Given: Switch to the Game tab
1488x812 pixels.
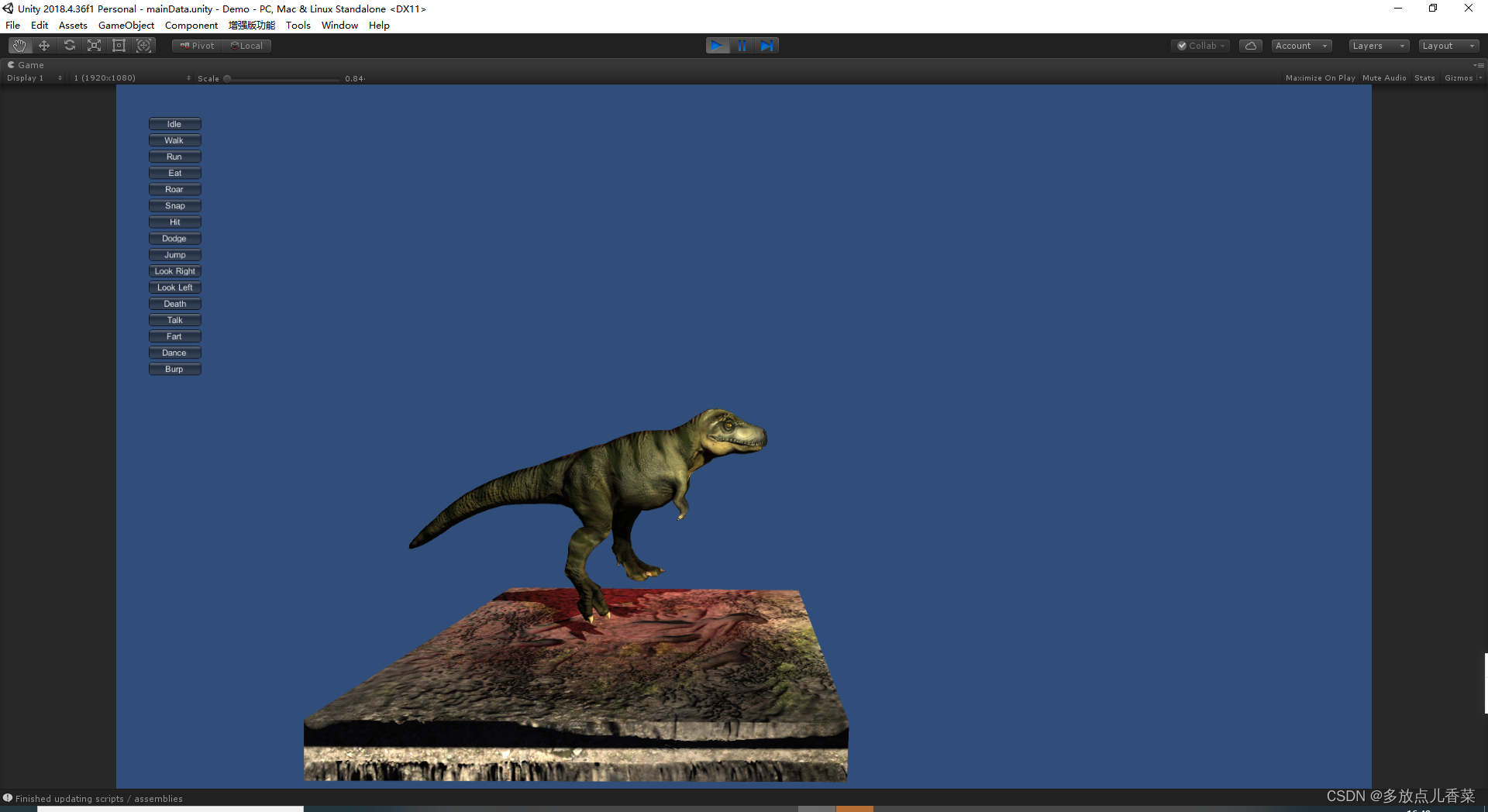Looking at the screenshot, I should [x=26, y=65].
